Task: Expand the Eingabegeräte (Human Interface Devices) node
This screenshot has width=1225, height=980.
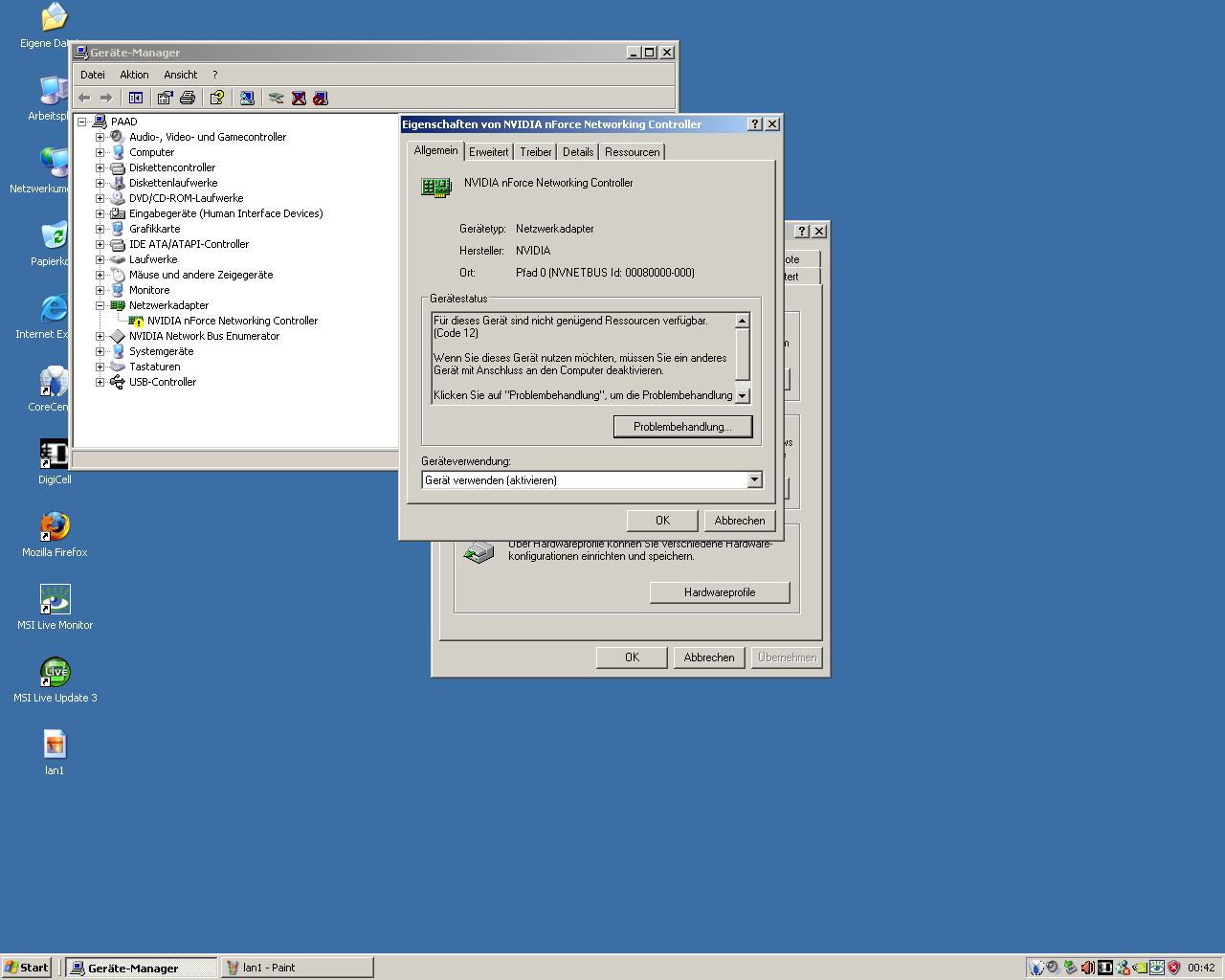Action: pyautogui.click(x=100, y=213)
